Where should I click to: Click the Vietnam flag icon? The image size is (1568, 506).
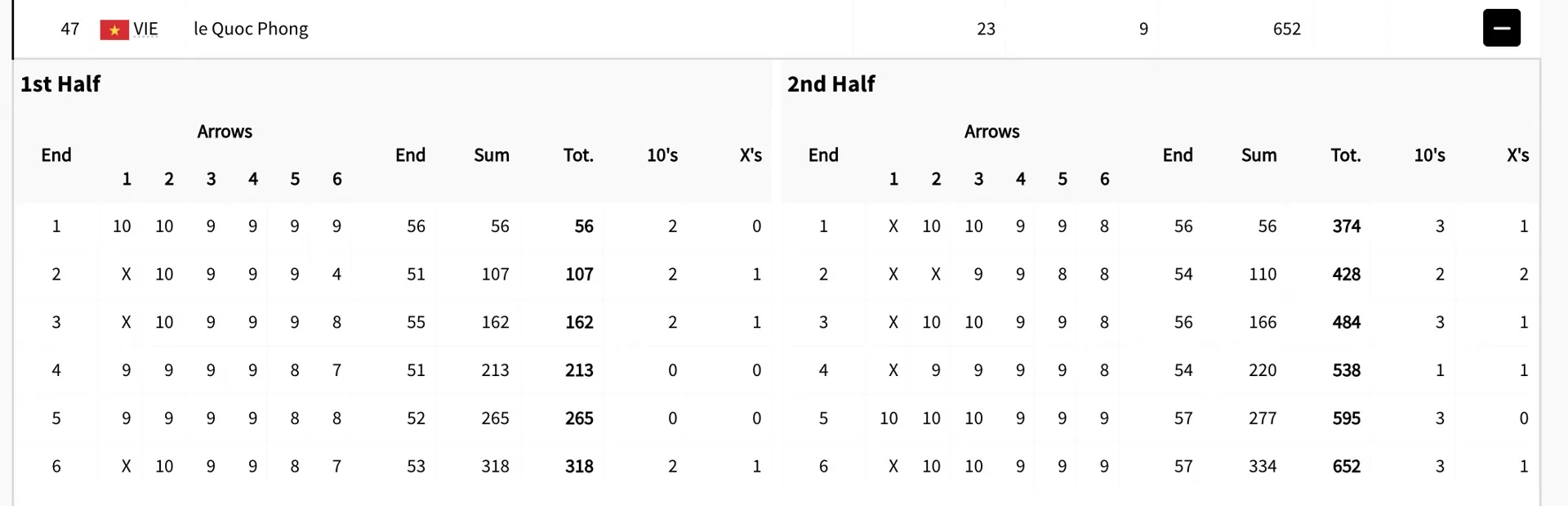(114, 30)
